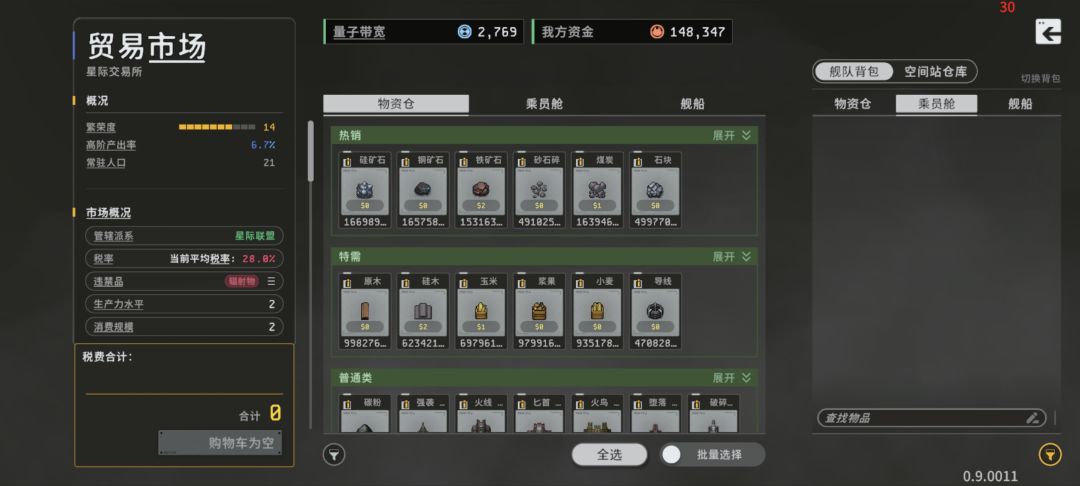Click the 税费合计 label
Viewport: 1080px width, 486px height.
[x=107, y=357]
